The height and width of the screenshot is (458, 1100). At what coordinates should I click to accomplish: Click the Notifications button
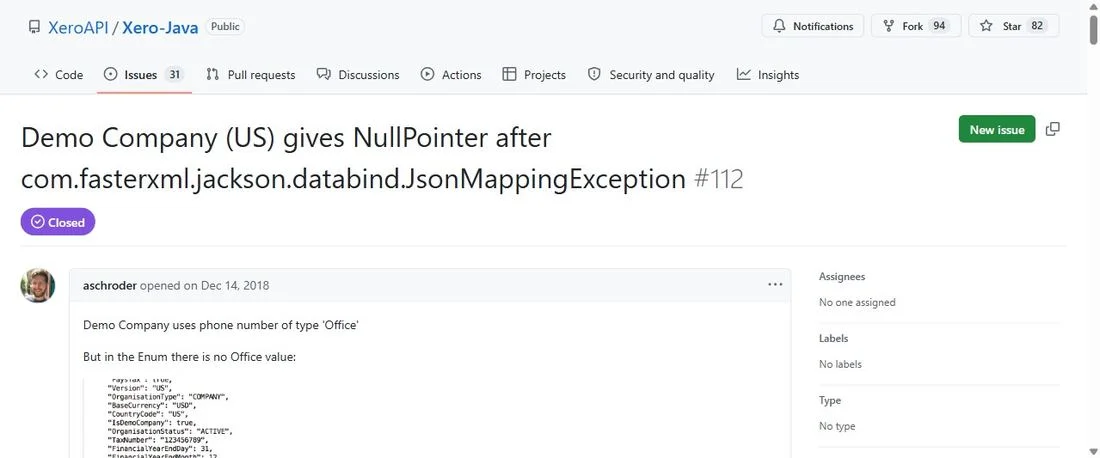tap(812, 26)
